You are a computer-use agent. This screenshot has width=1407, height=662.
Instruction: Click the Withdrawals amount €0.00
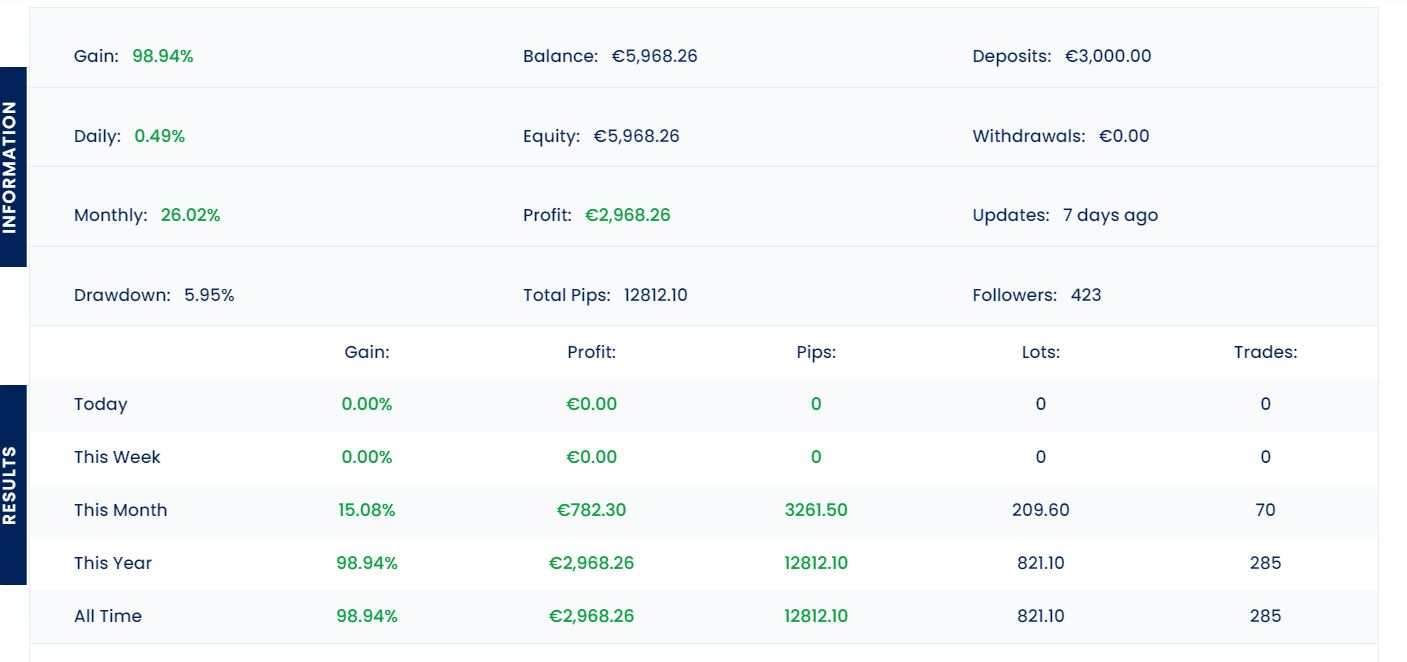1124,136
